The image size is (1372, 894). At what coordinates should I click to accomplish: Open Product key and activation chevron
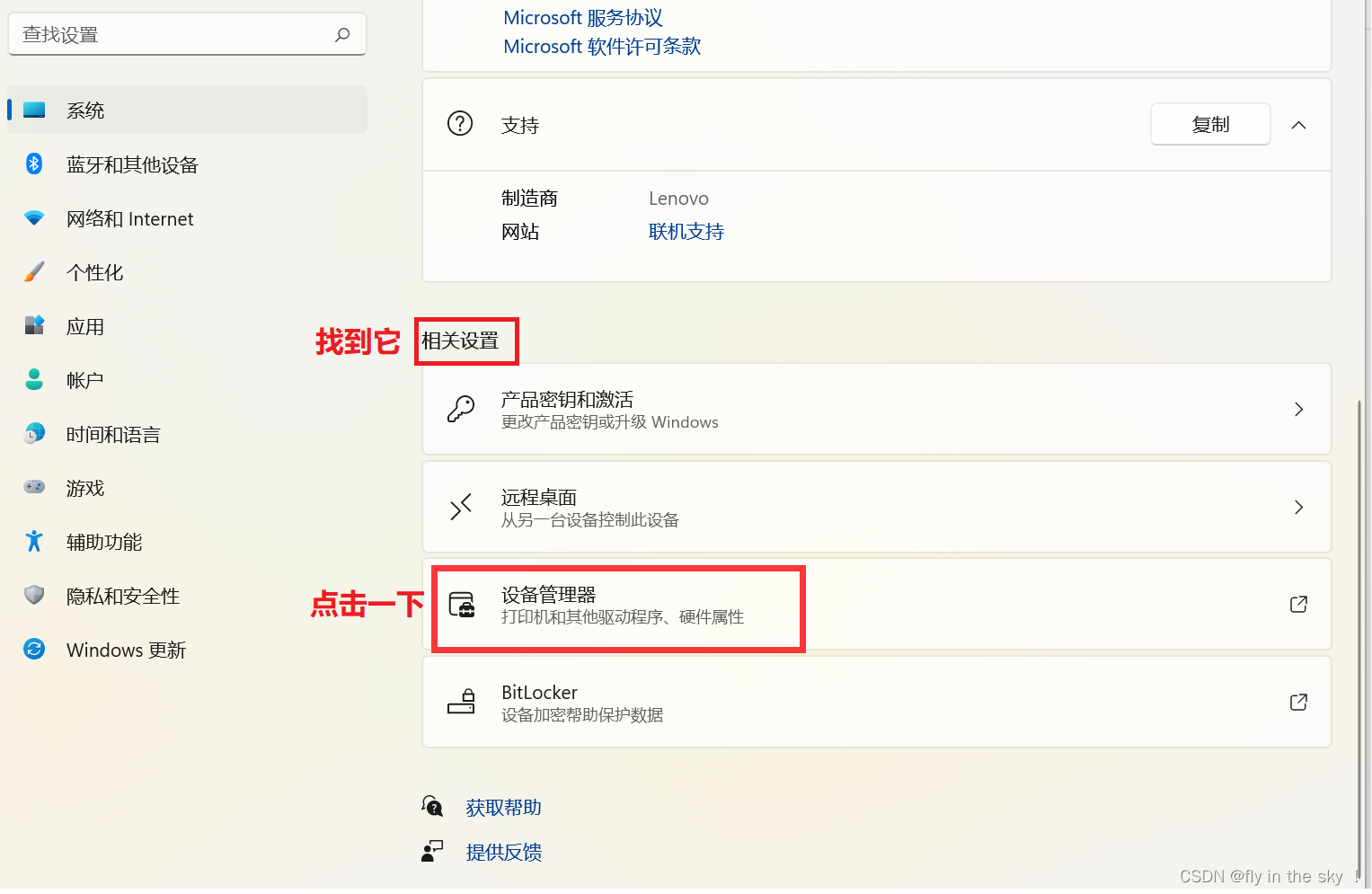point(1298,410)
